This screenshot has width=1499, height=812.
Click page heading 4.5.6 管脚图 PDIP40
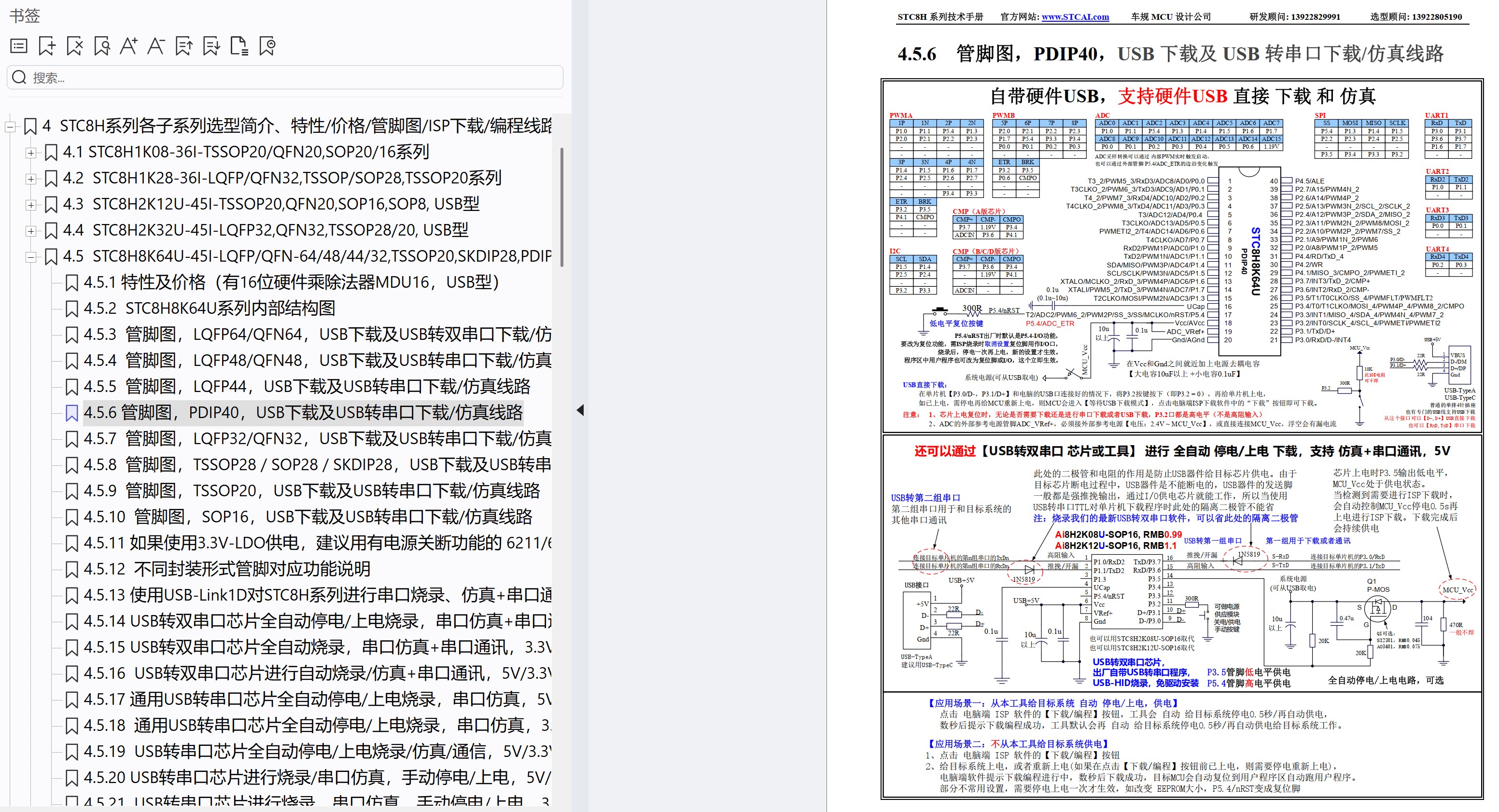coord(1170,54)
